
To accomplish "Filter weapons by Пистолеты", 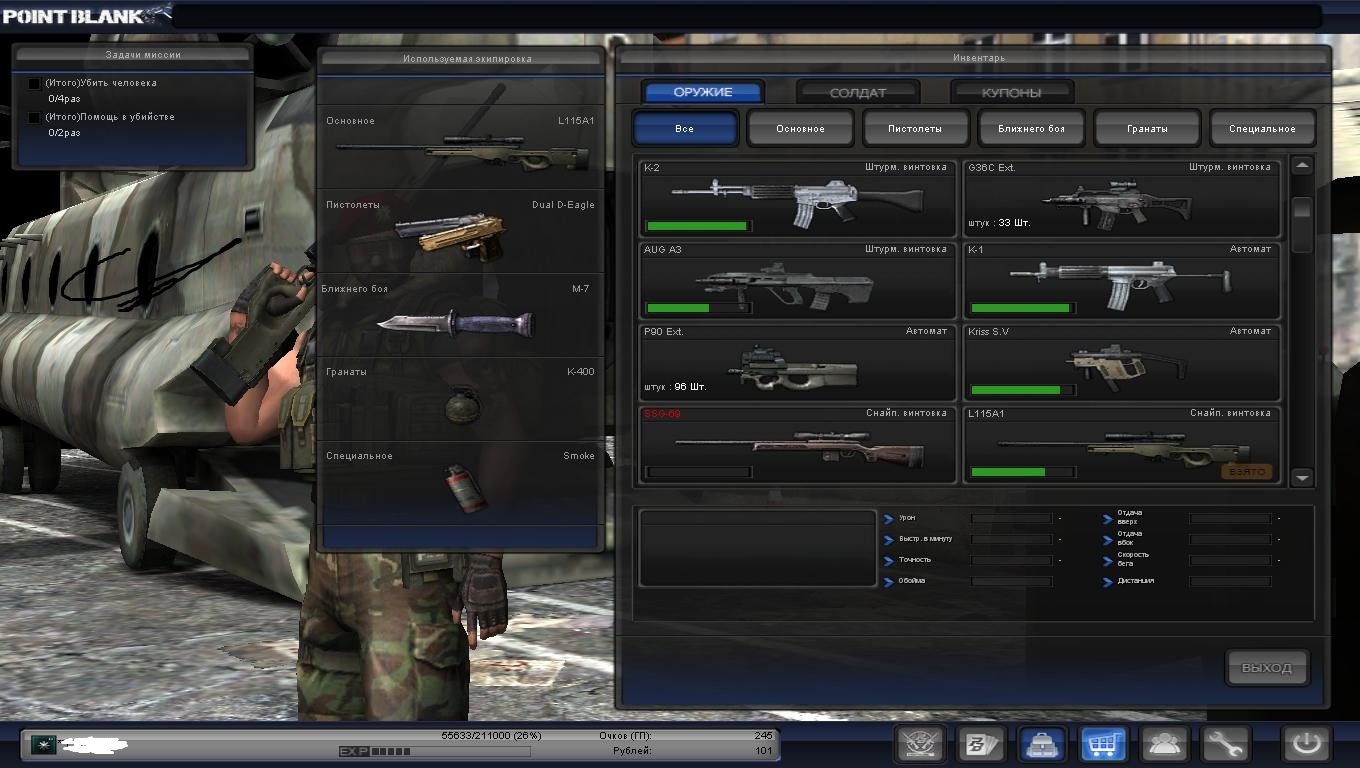I will click(x=916, y=129).
